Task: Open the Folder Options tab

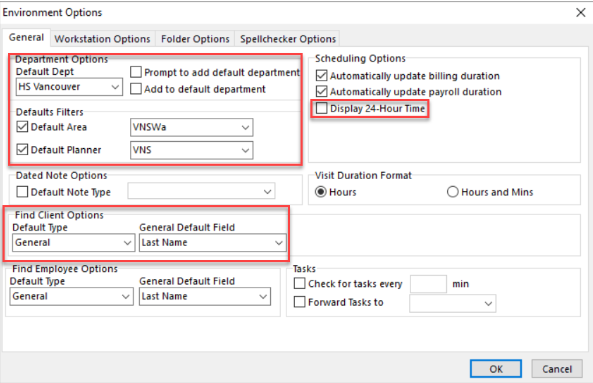Action: (195, 39)
